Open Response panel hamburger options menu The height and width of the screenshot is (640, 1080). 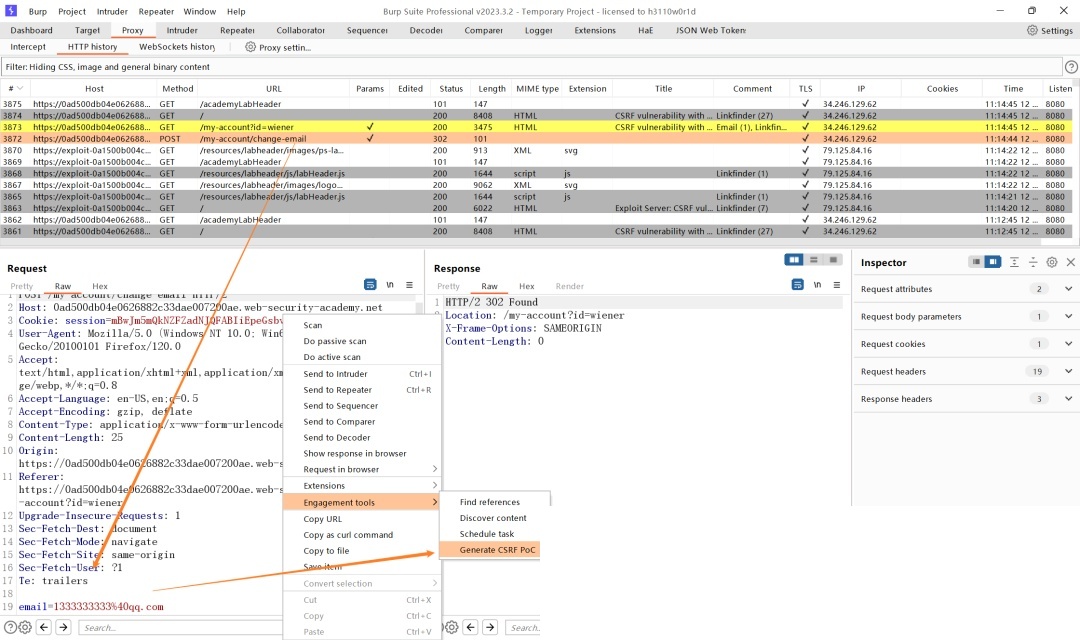pos(837,285)
